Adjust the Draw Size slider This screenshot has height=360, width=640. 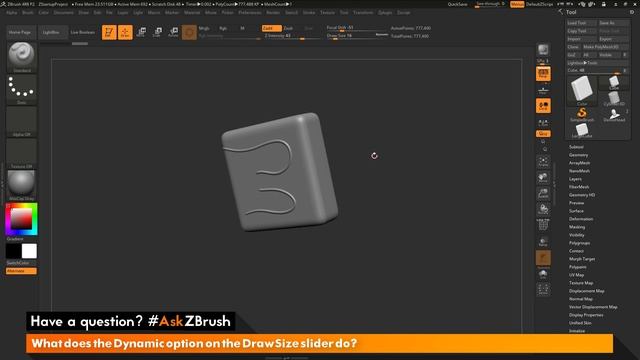tap(350, 36)
